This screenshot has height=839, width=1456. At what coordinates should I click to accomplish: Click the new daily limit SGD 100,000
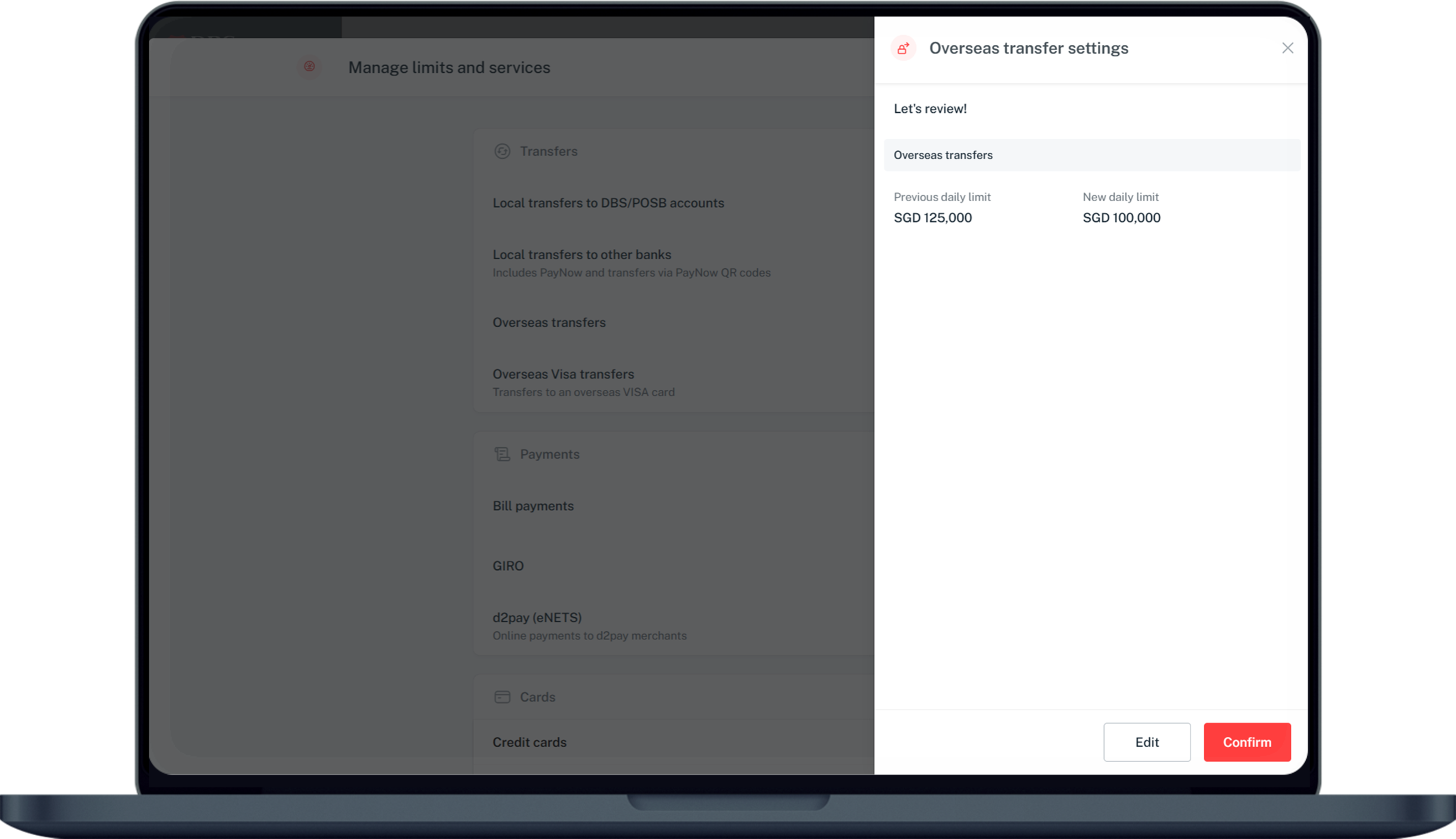pyautogui.click(x=1121, y=218)
